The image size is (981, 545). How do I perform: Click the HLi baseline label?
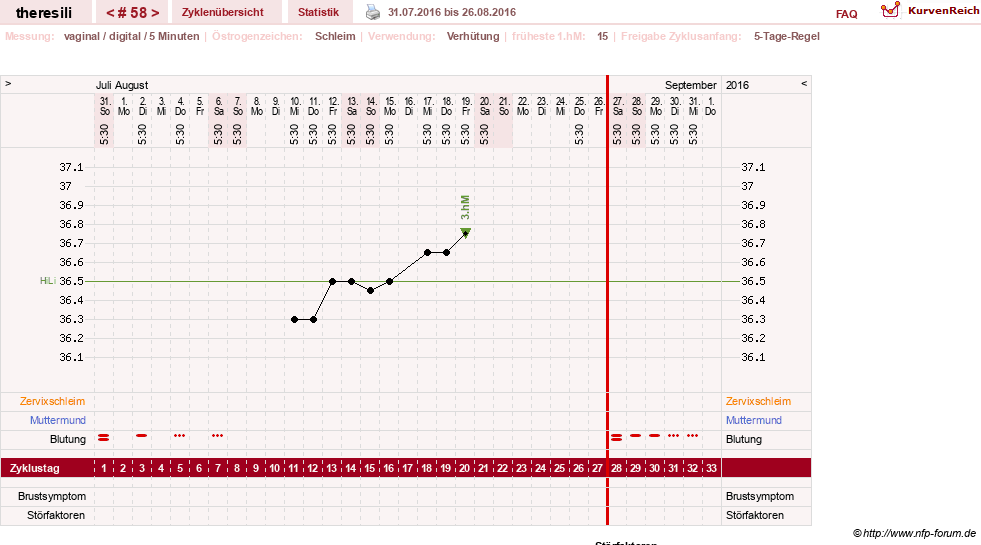coord(48,281)
